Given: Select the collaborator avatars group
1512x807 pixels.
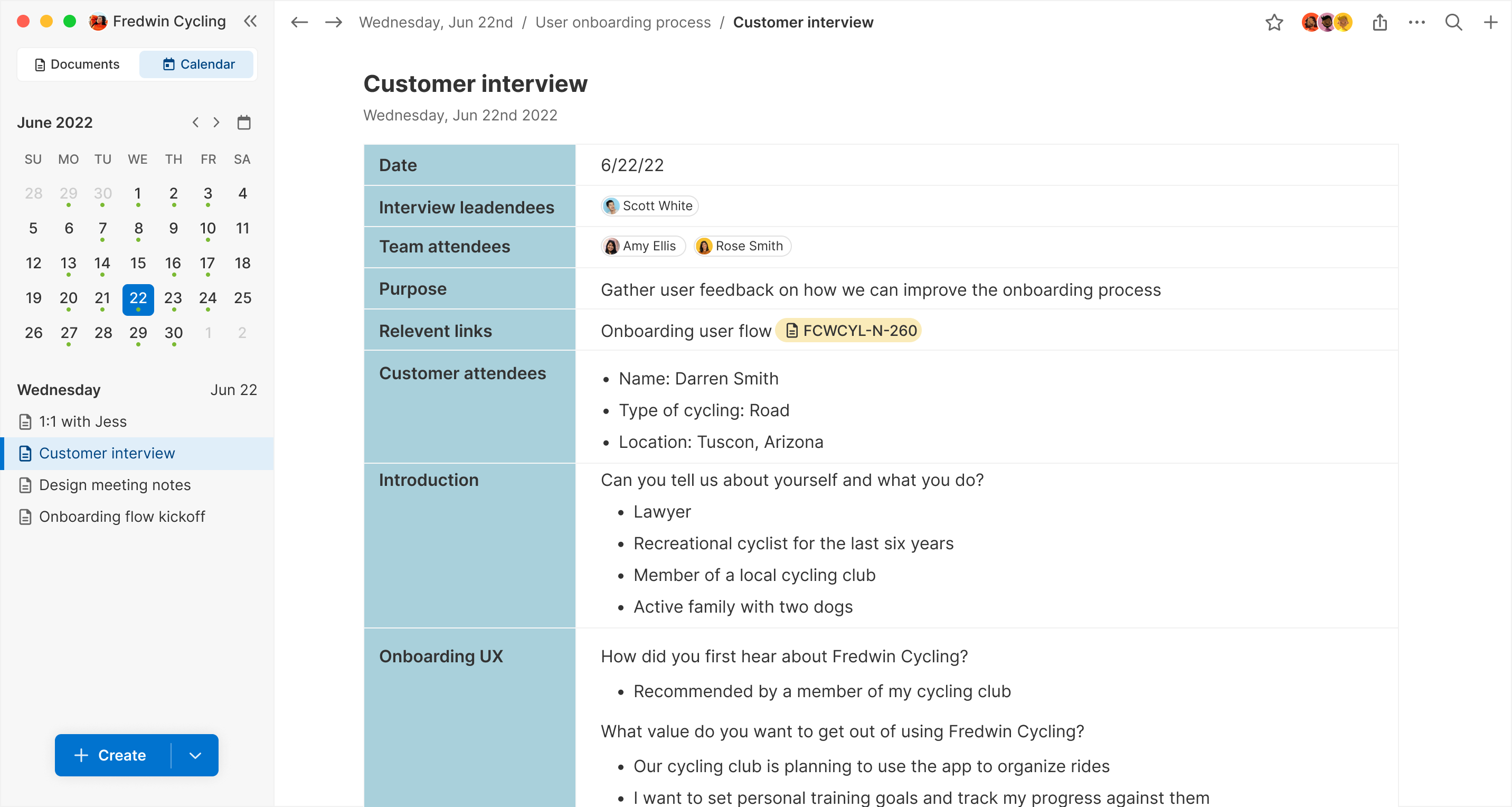Looking at the screenshot, I should click(x=1327, y=22).
